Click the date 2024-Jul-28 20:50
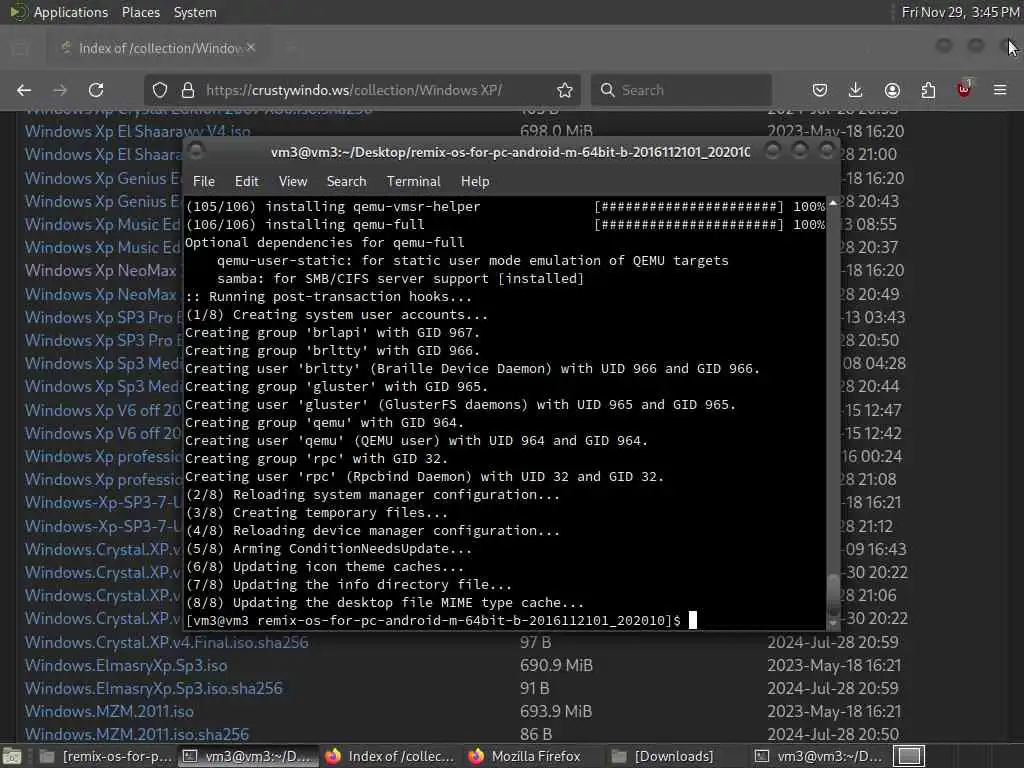This screenshot has width=1024, height=768. pyautogui.click(x=833, y=734)
